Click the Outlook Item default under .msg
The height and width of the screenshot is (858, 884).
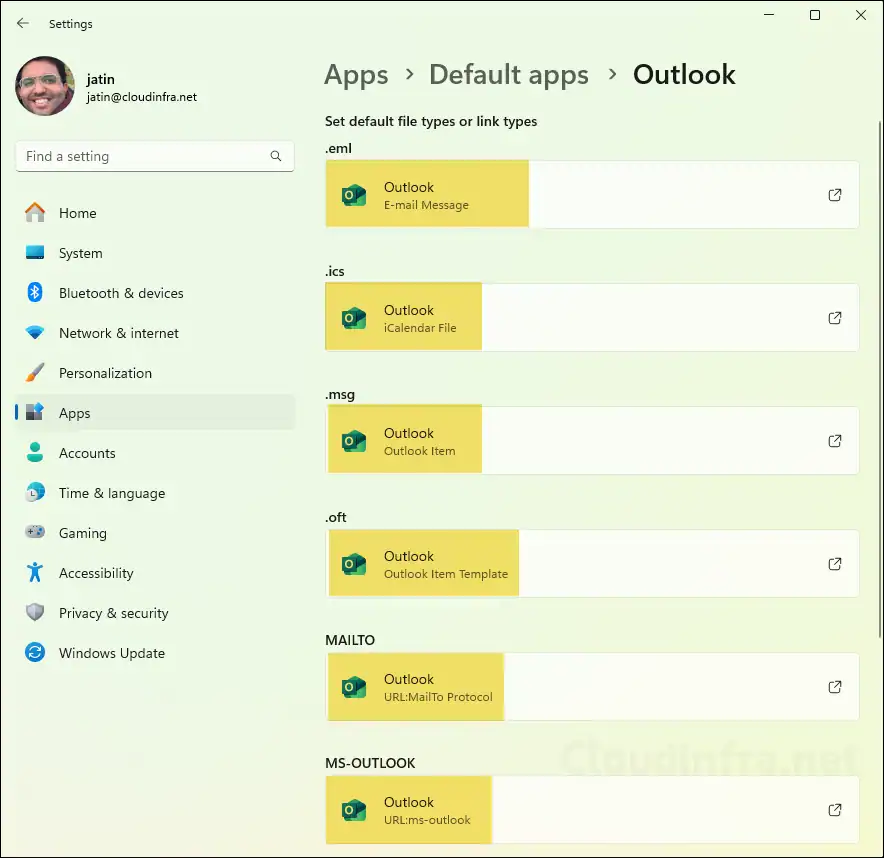(592, 440)
